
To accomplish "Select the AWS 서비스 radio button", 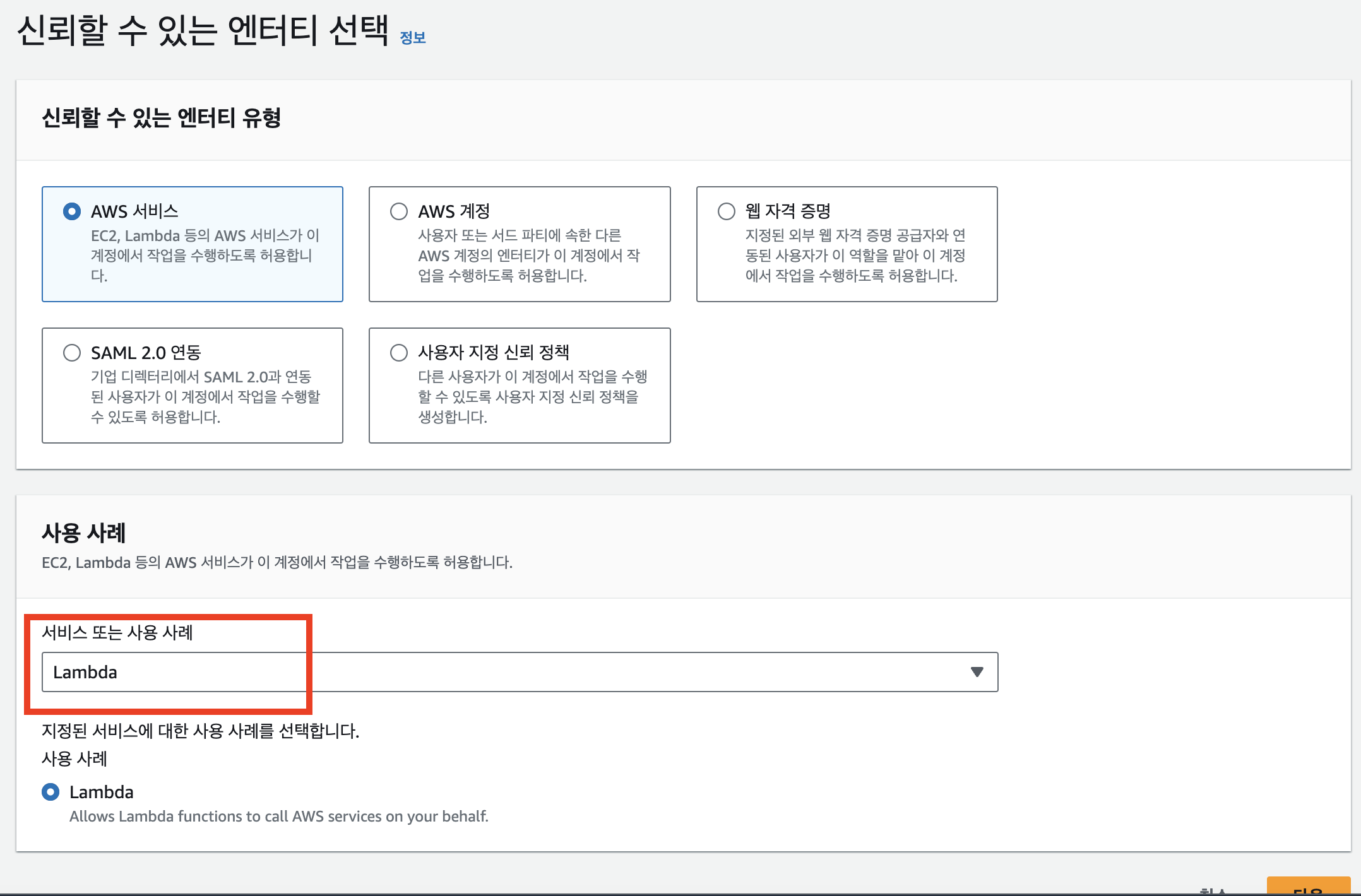I will tap(72, 211).
